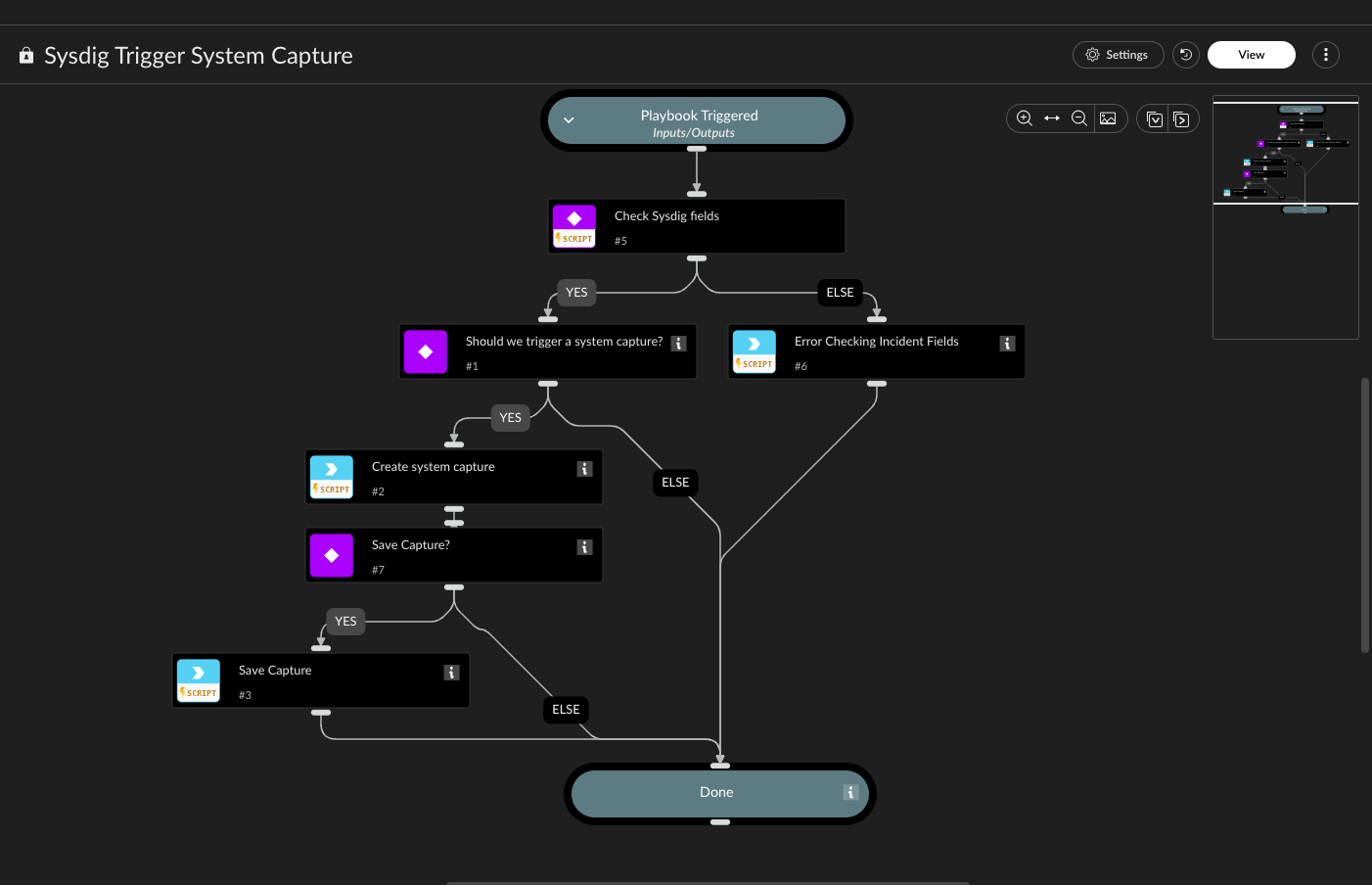Export playbook as image
The height and width of the screenshot is (885, 1372).
click(x=1108, y=118)
